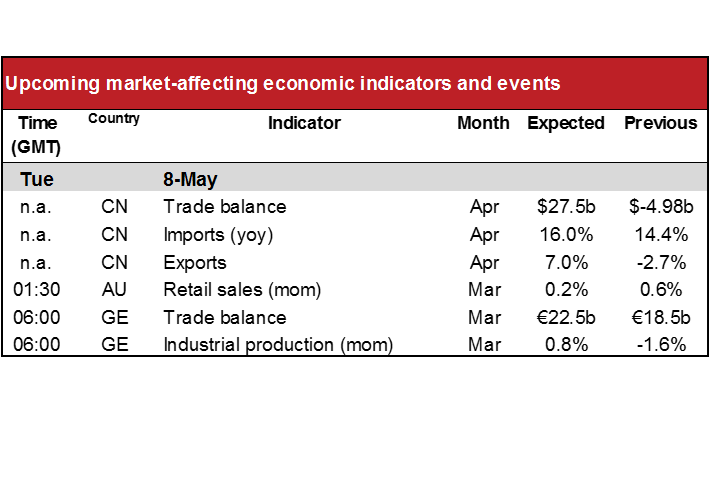Viewport: 709px width, 490px height.
Task: Click the -1.6% previous value
Action: pos(662,345)
